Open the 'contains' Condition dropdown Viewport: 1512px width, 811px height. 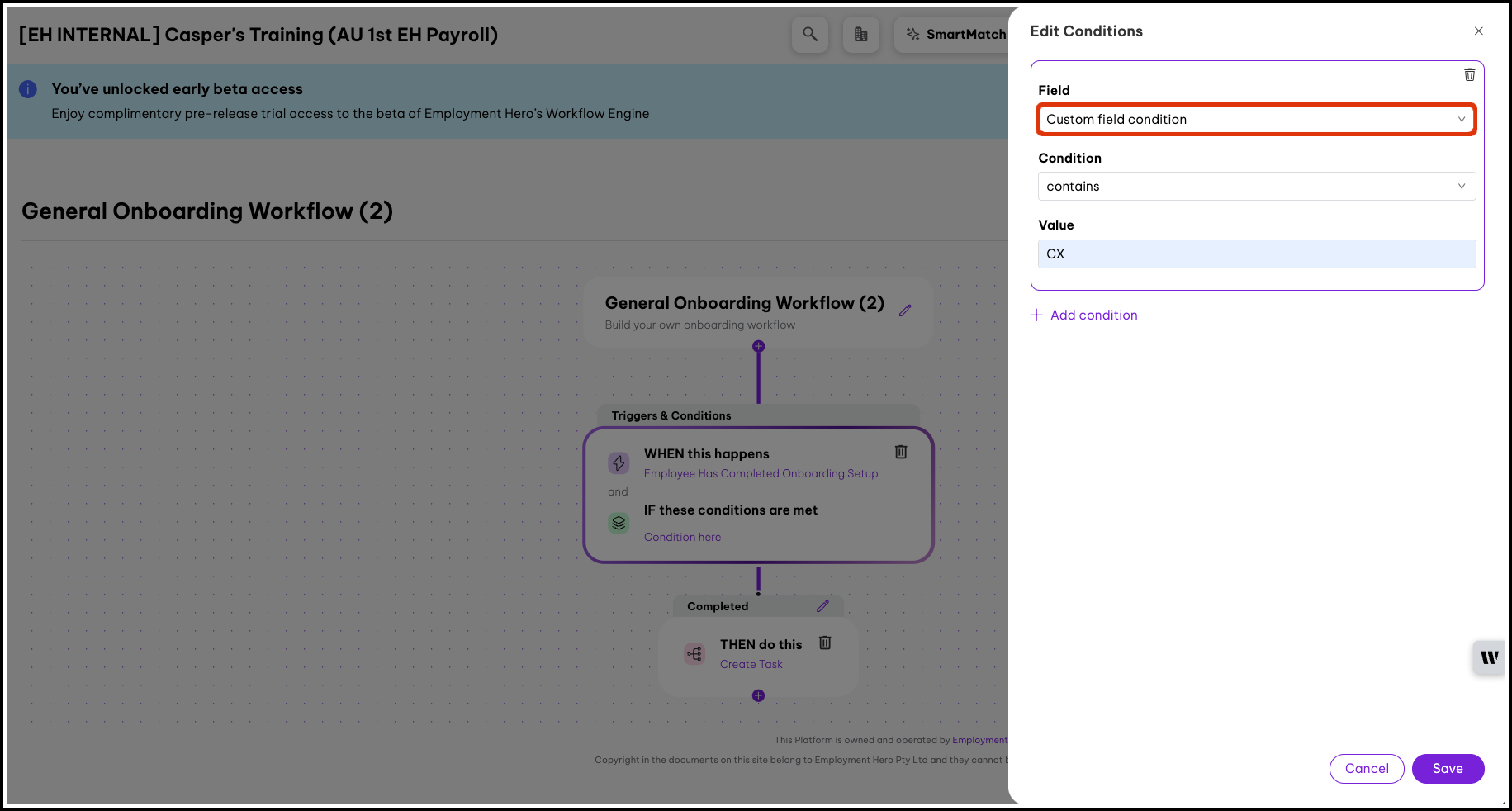coord(1256,187)
